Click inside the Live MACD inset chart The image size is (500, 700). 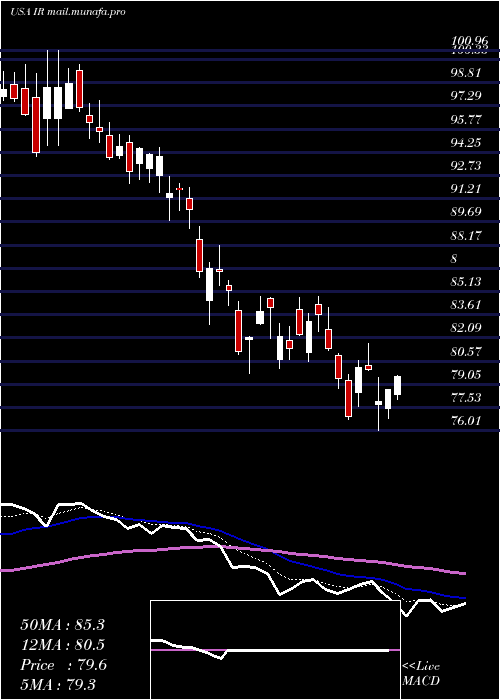[275, 650]
